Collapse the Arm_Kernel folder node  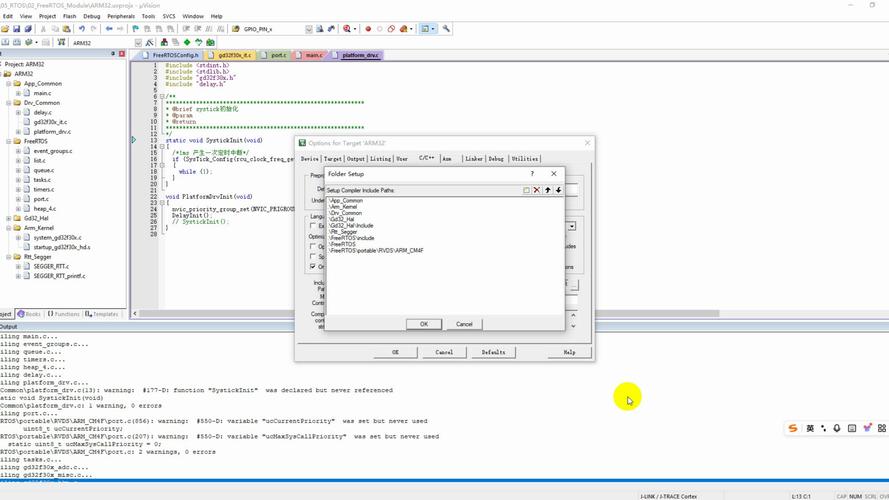(x=9, y=228)
